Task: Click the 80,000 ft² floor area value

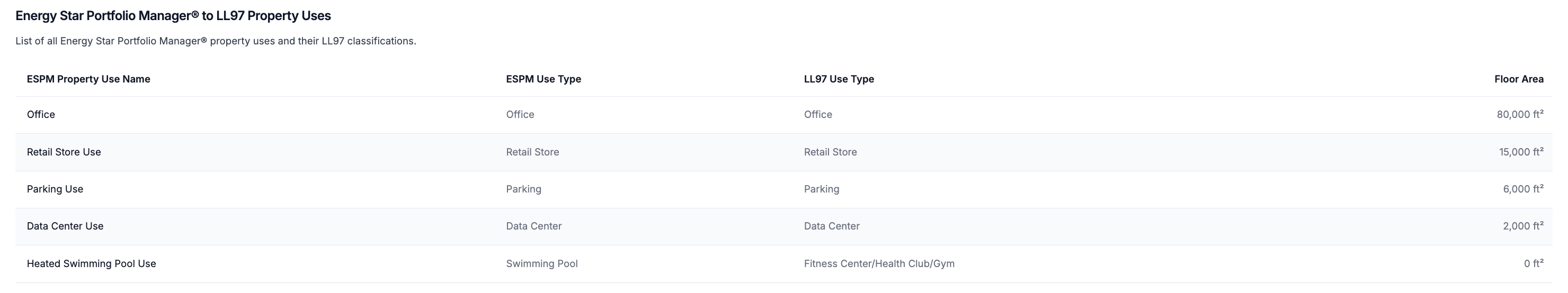Action: [x=1519, y=114]
